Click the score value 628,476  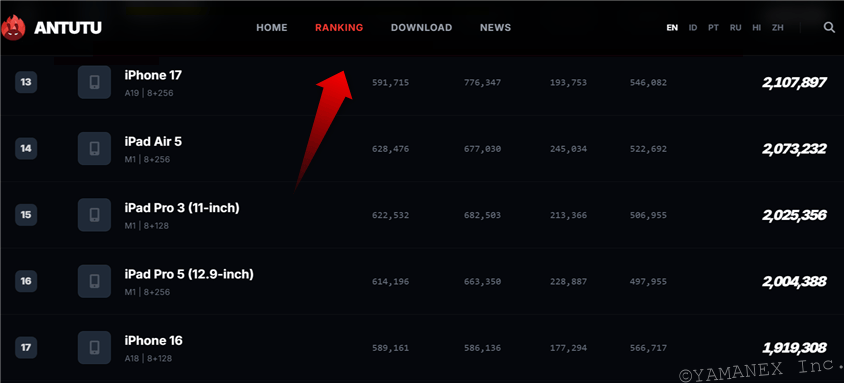coord(391,149)
